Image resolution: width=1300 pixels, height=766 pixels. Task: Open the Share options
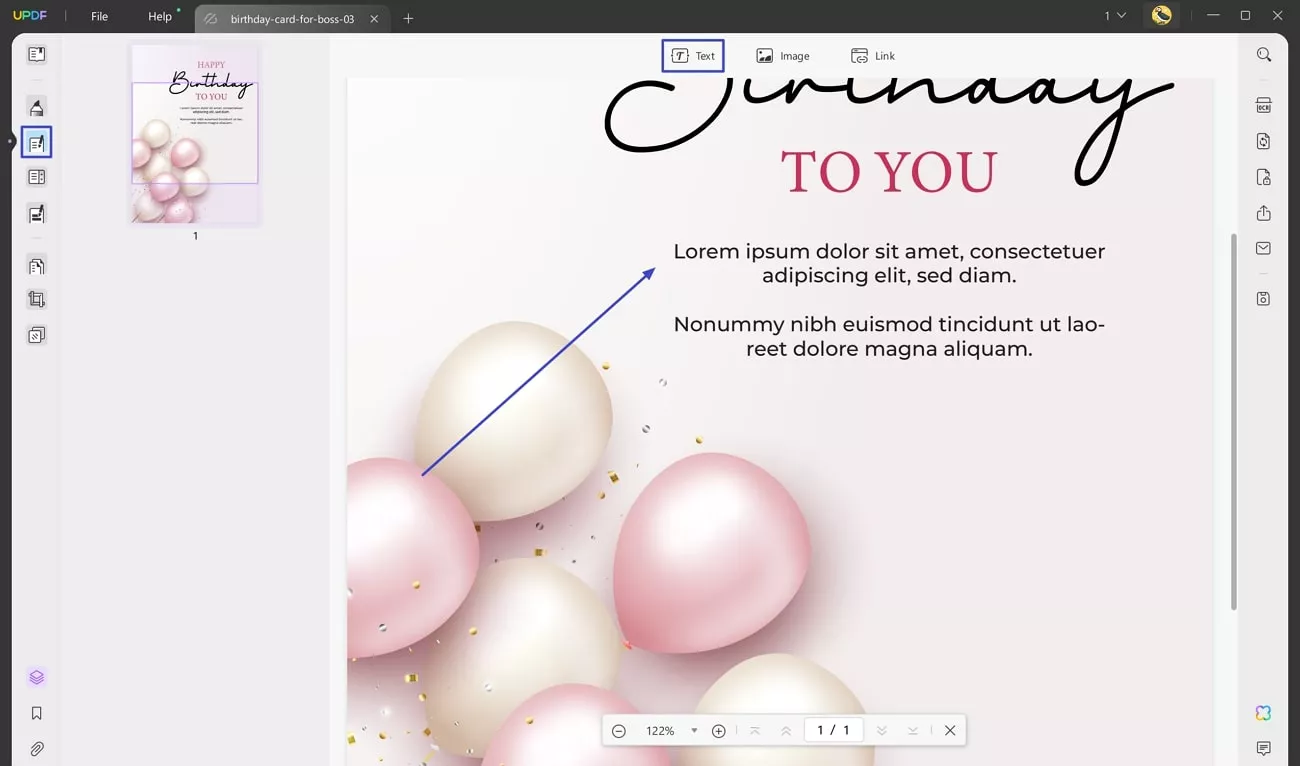click(1263, 213)
